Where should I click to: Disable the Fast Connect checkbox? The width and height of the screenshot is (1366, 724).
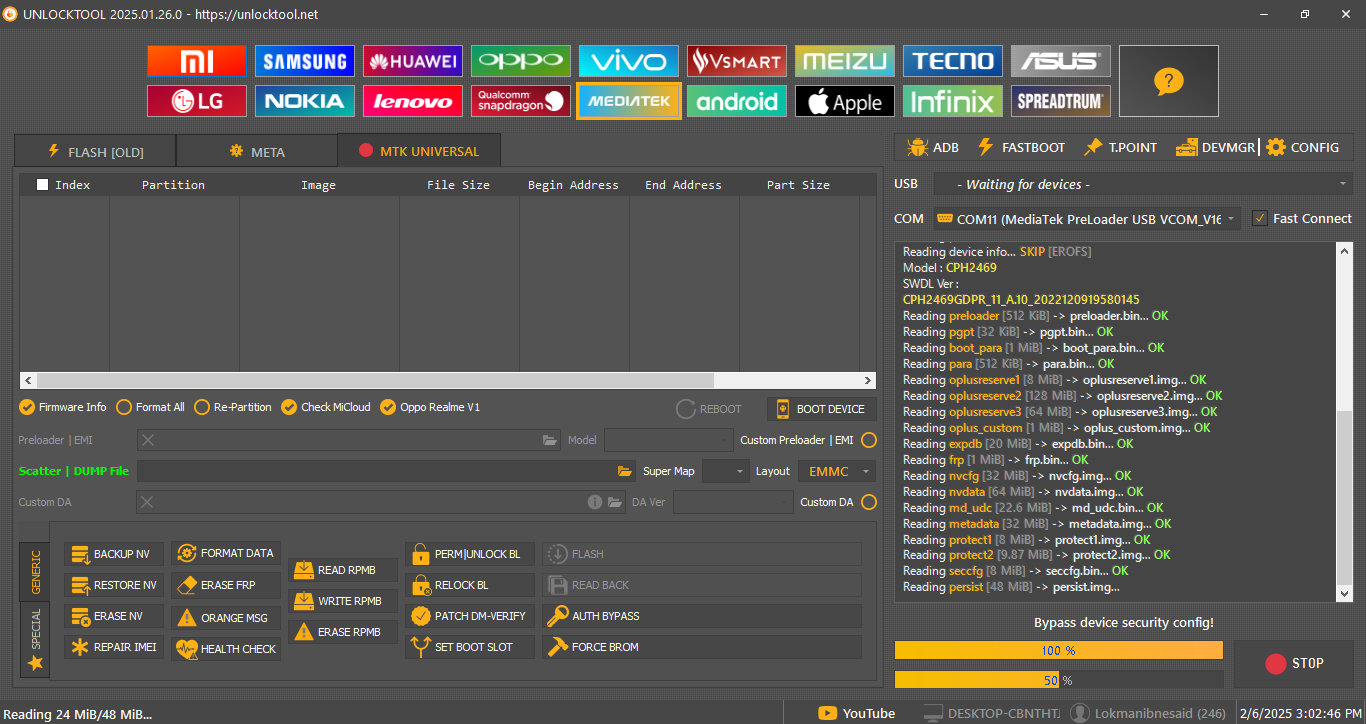tap(1260, 218)
